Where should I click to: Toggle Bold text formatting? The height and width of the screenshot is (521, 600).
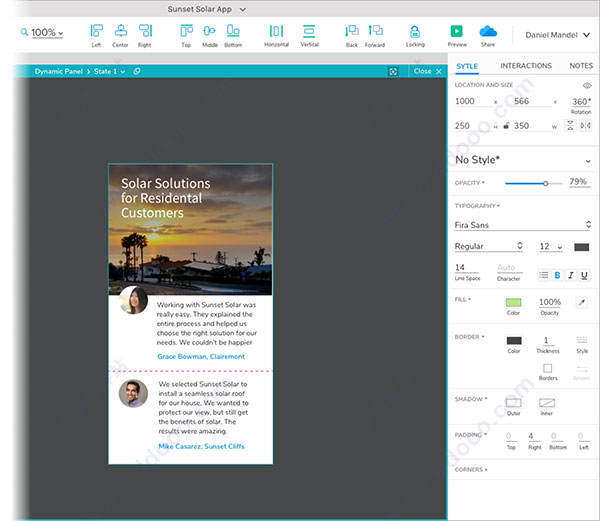(558, 275)
